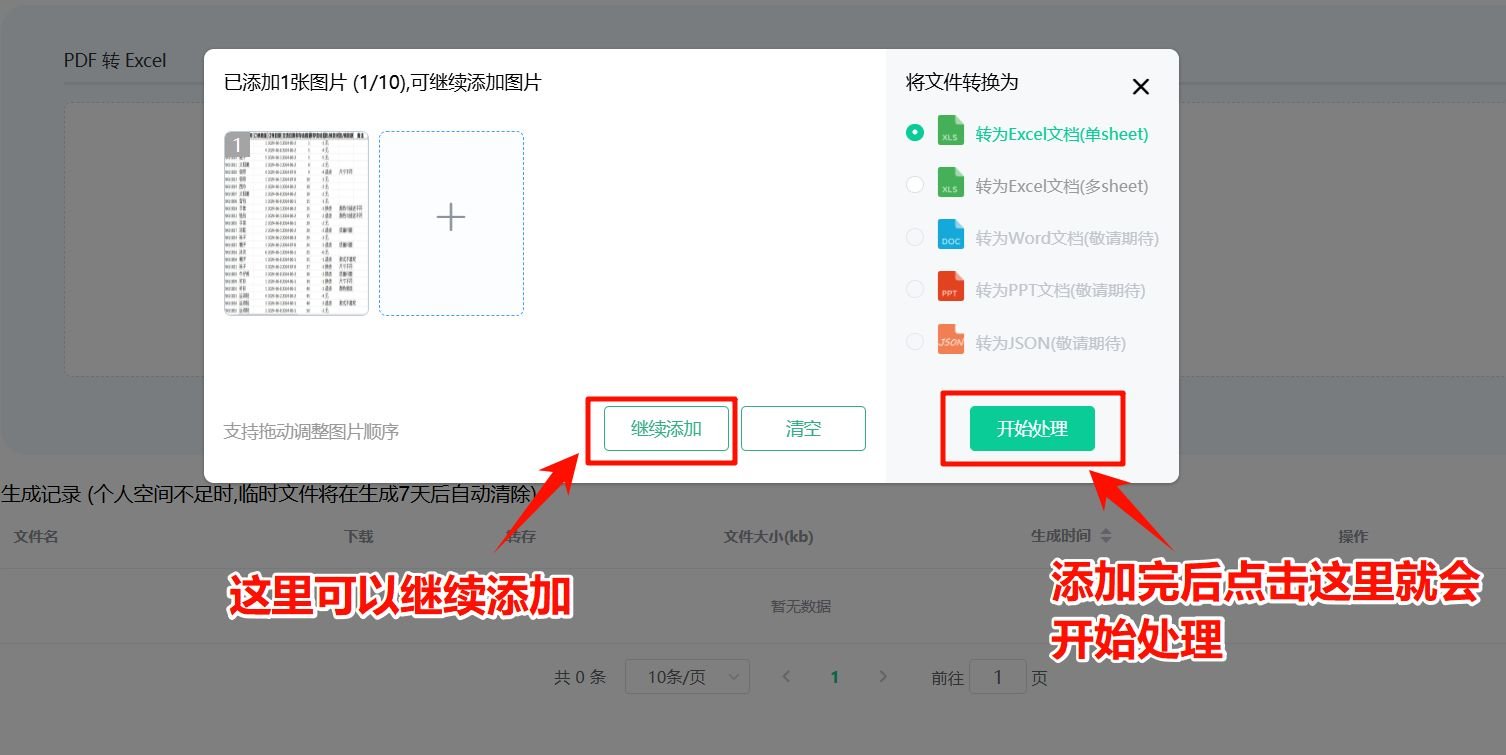
Task: Click the green XLS single-sheet icon
Action: tap(950, 131)
